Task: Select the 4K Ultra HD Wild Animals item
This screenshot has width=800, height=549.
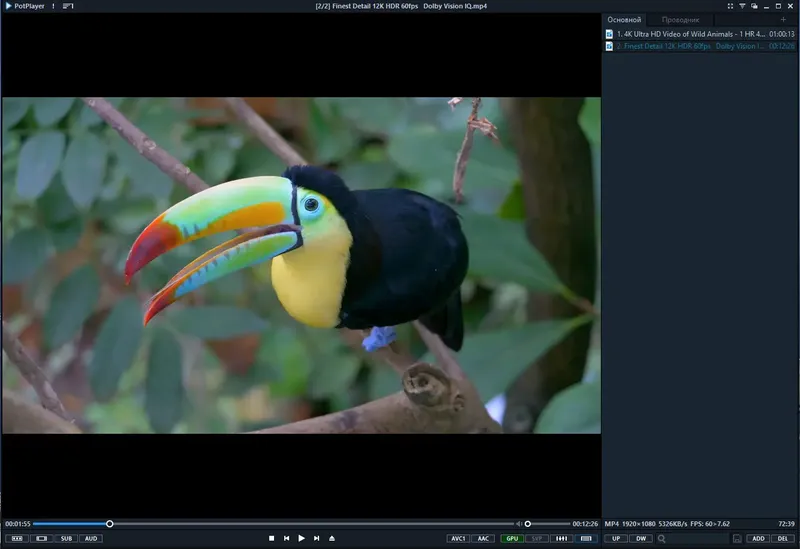Action: point(699,34)
